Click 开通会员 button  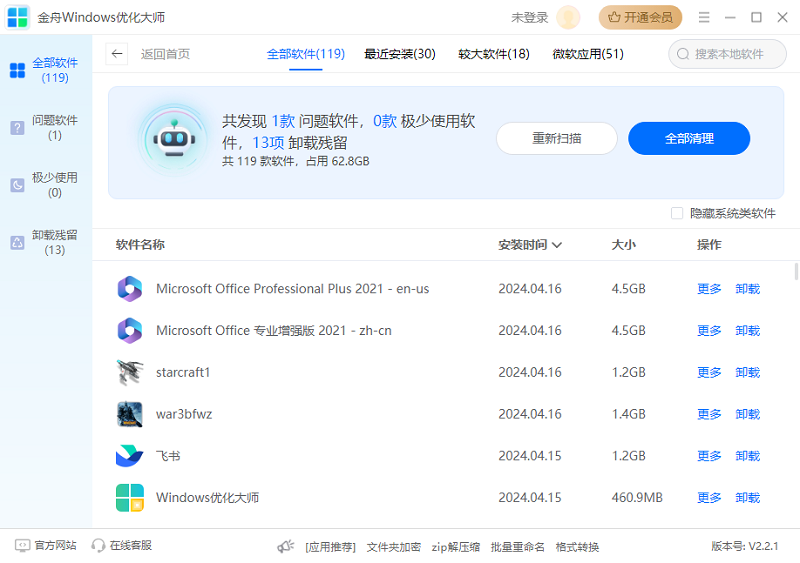(x=640, y=17)
